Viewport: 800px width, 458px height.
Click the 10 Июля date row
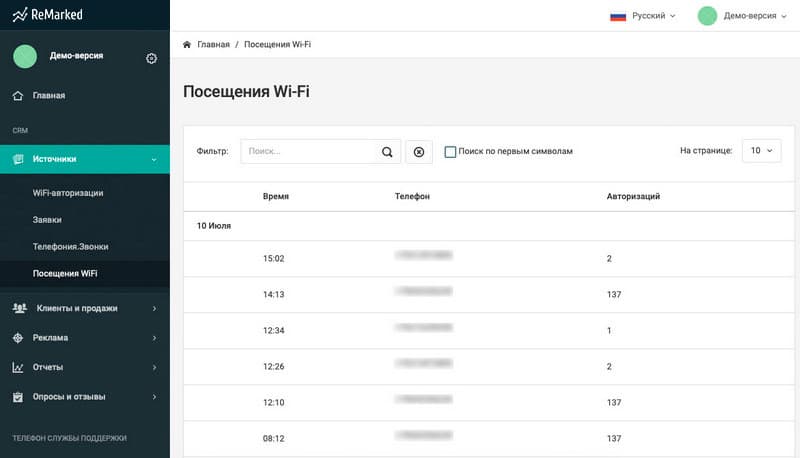[x=489, y=226]
